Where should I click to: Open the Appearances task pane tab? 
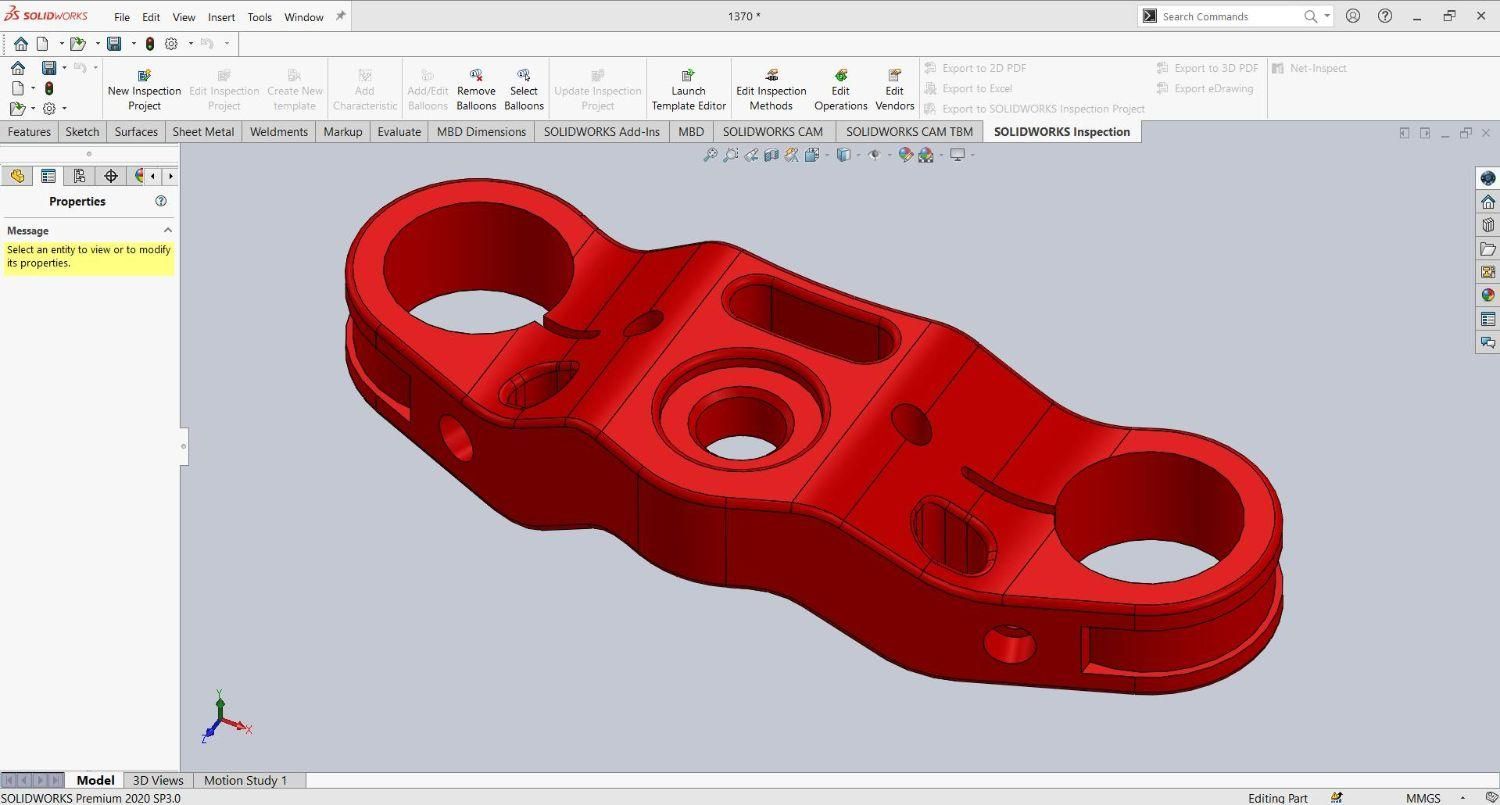tap(1488, 296)
